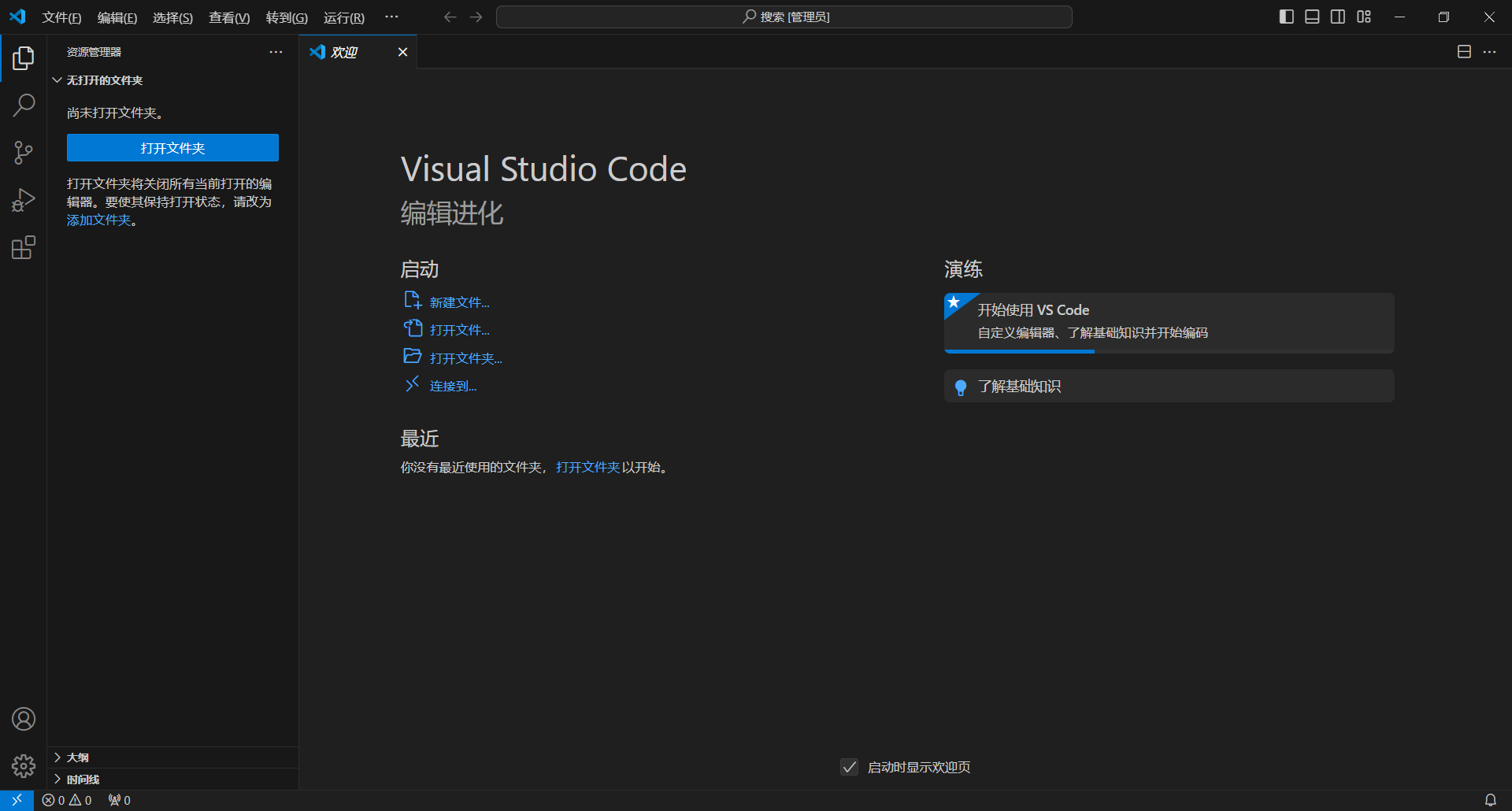Open errors and warnings status item

point(67,800)
